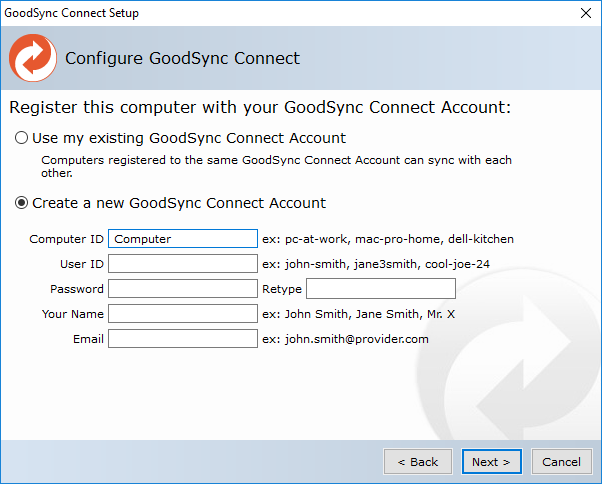Go back with the Back button

[417, 462]
